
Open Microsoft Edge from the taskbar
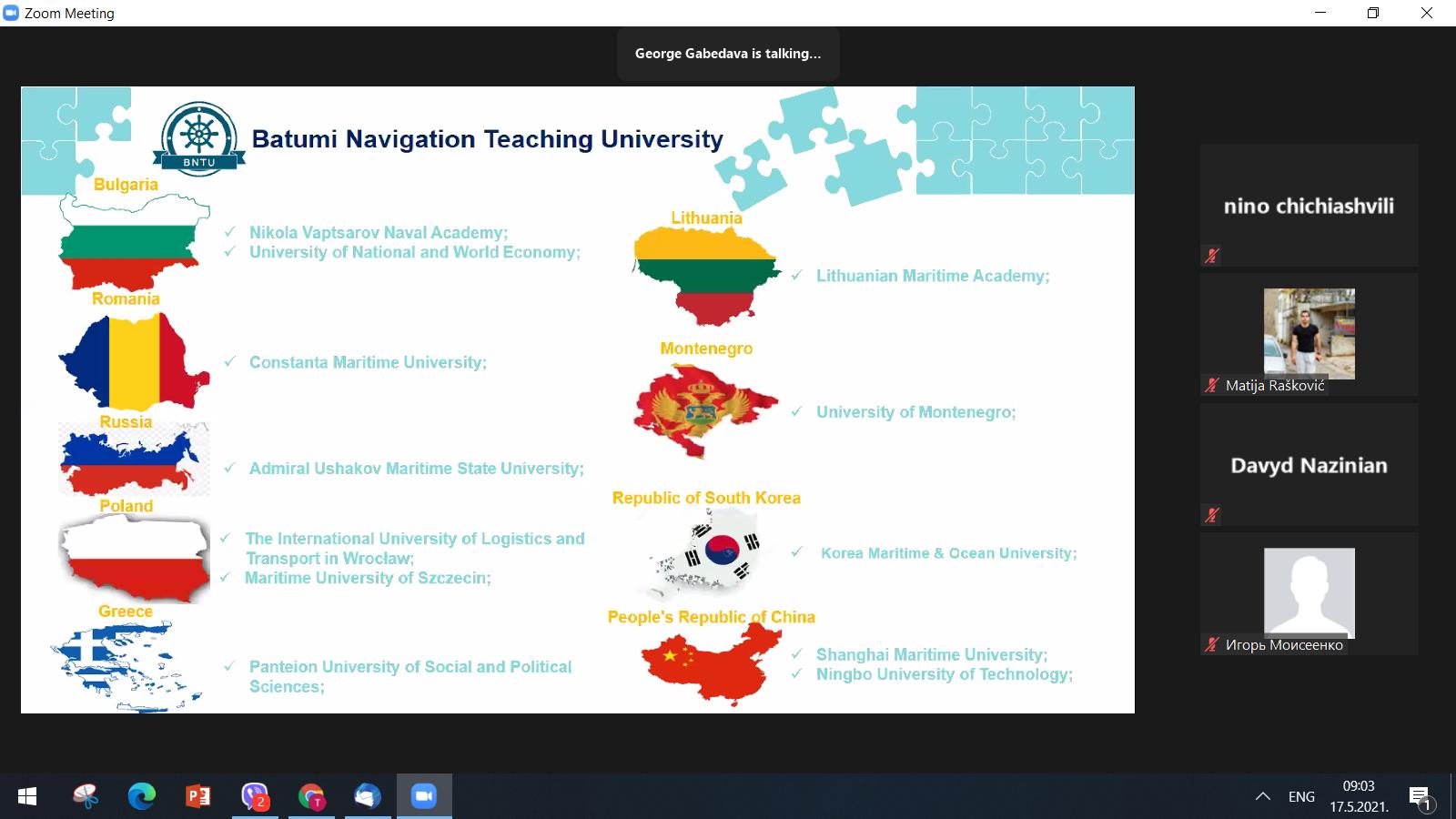(x=142, y=796)
